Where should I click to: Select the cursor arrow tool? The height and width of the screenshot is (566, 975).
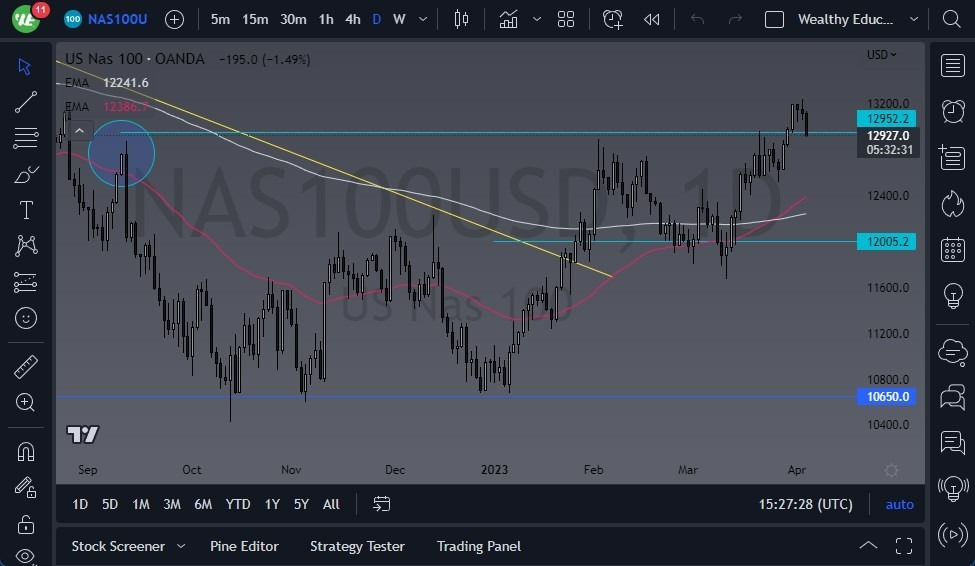coord(25,66)
